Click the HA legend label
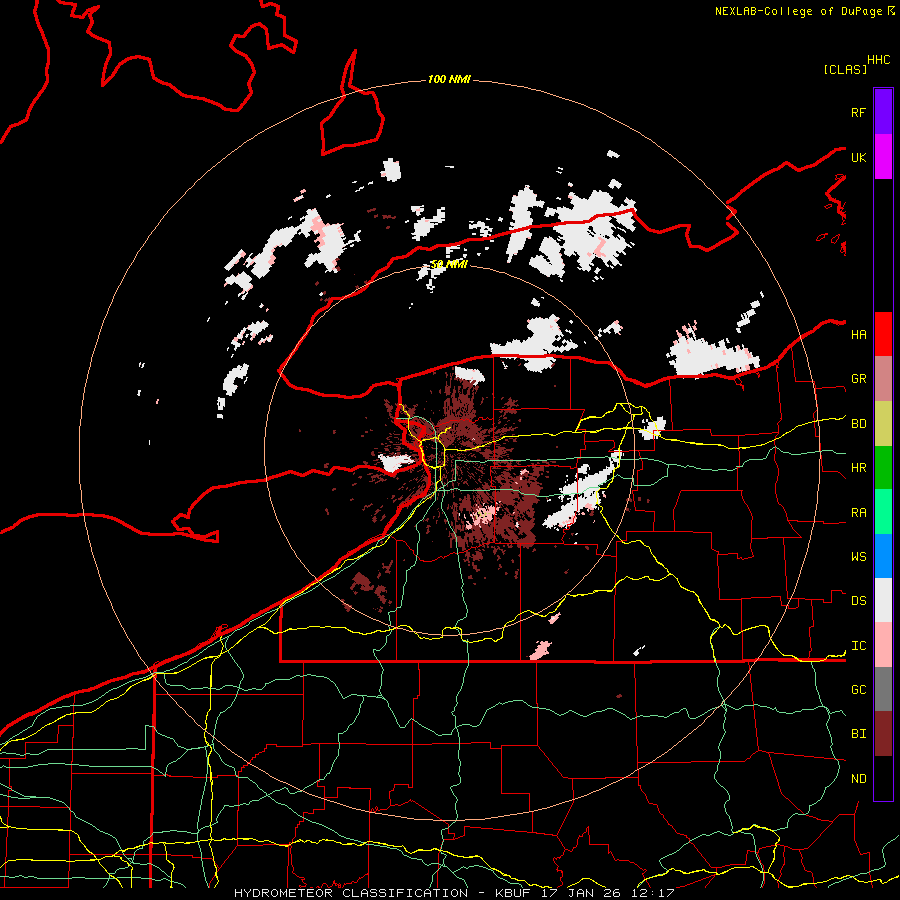 [858, 335]
